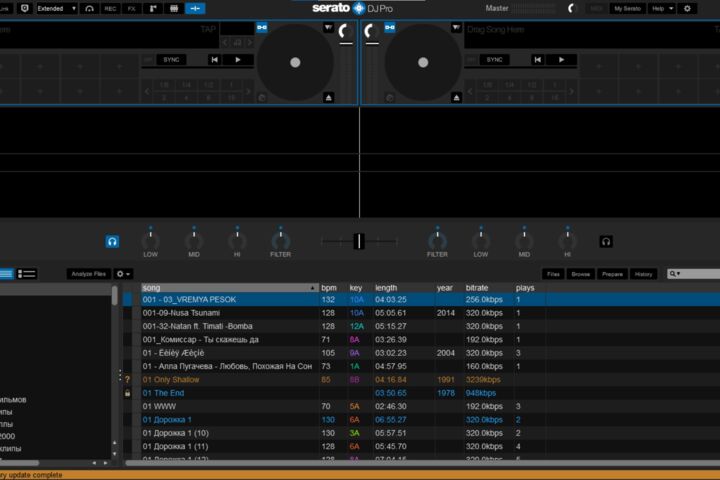Sort library by length column

[x=403, y=288]
